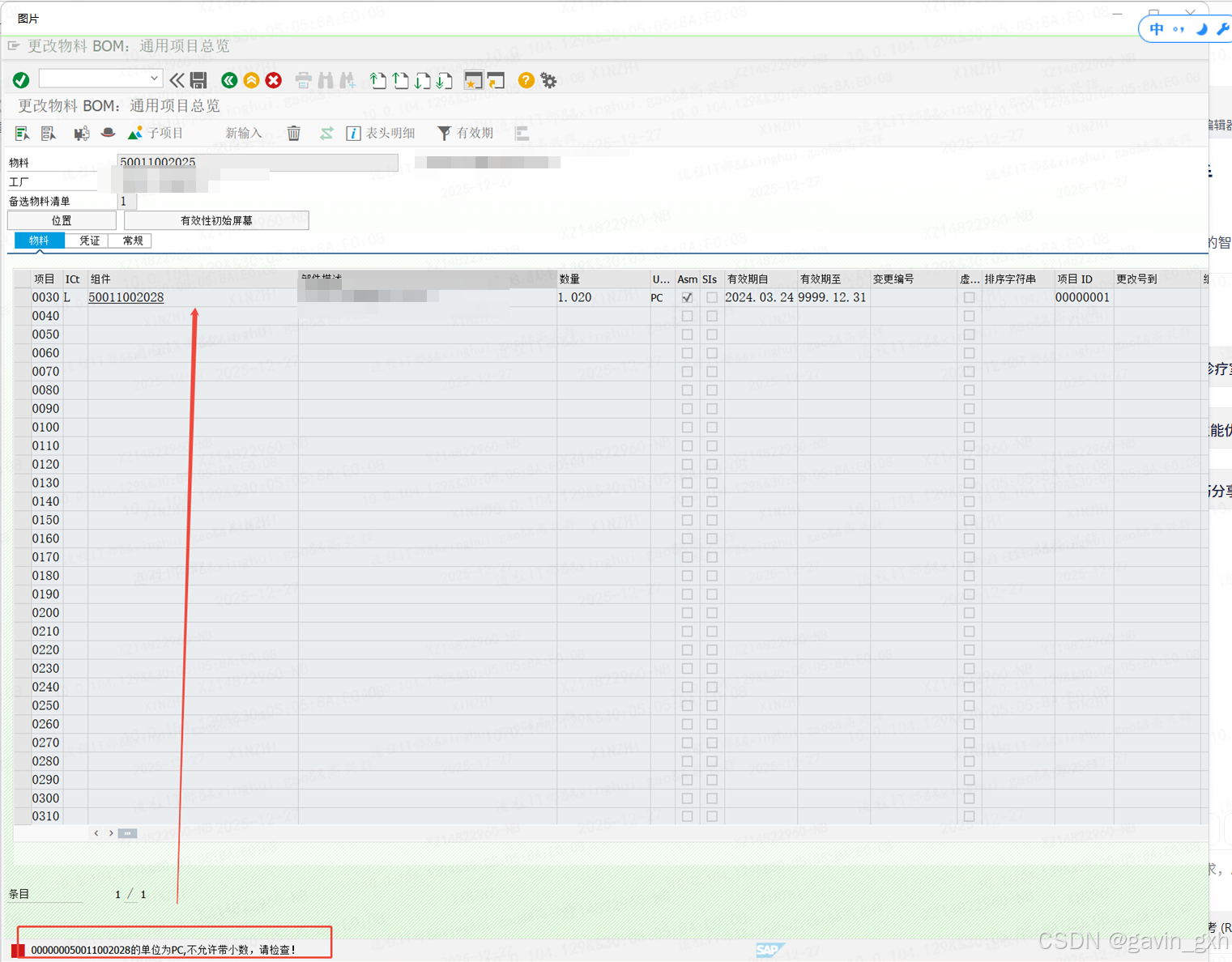Click the green confirm checkmark
The image size is (1232, 962).
(x=21, y=79)
